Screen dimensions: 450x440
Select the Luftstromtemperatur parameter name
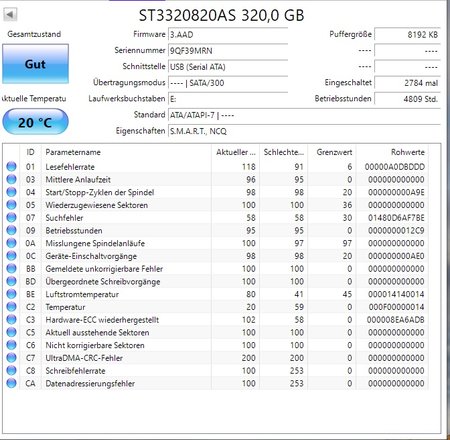coord(82,294)
